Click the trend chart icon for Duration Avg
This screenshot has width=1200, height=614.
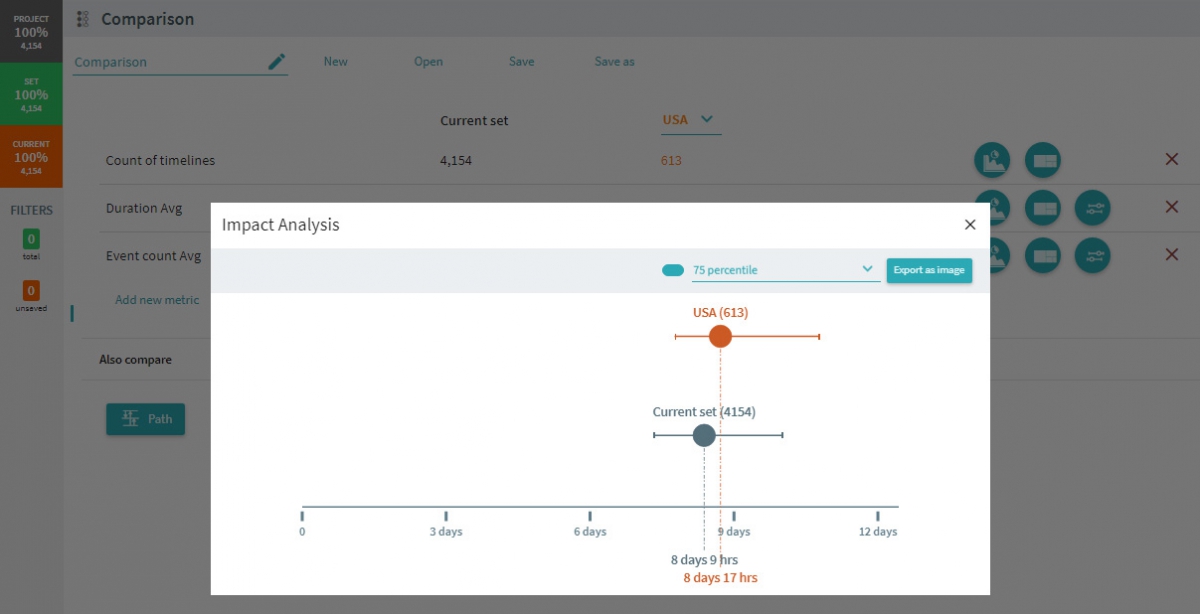coord(992,208)
